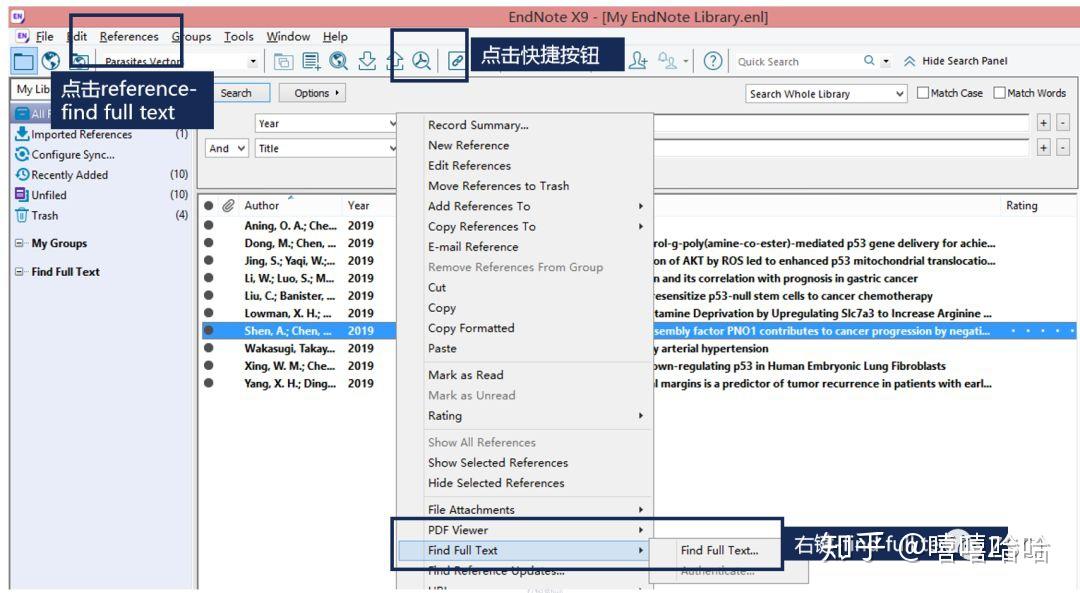Create a new reference using the toolbar icon

click(x=311, y=60)
